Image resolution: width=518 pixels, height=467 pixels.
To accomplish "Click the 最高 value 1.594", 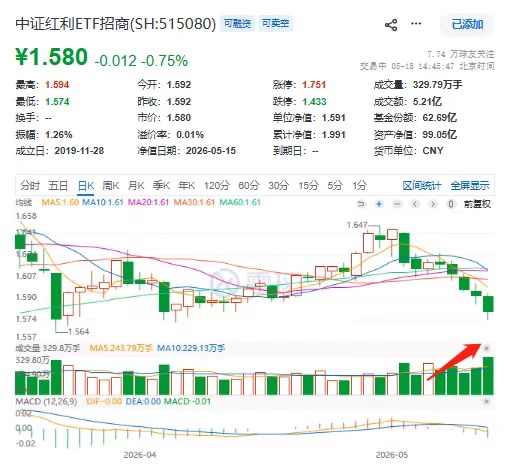I will point(57,85).
